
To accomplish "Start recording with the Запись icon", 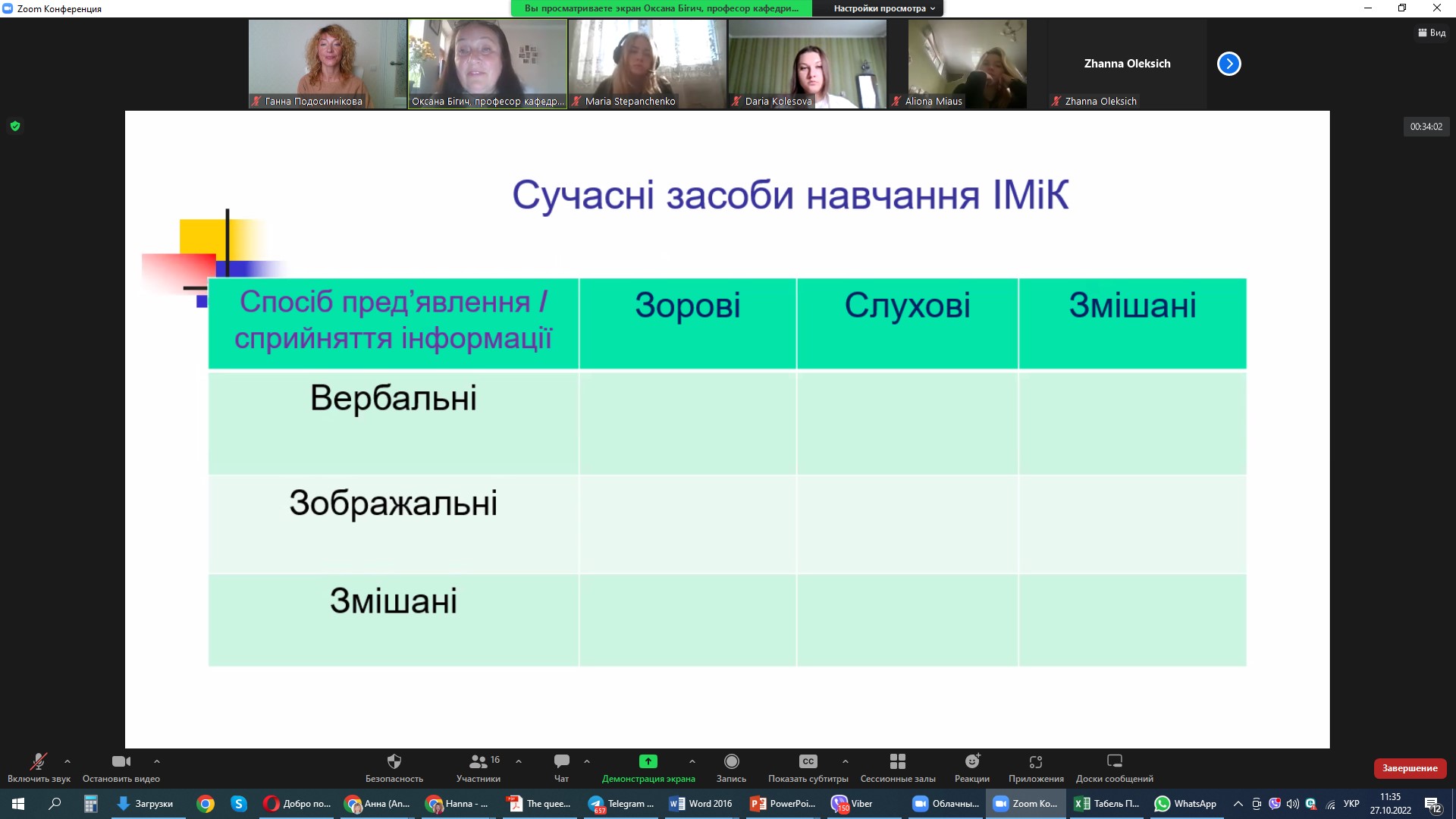I will pos(731,761).
